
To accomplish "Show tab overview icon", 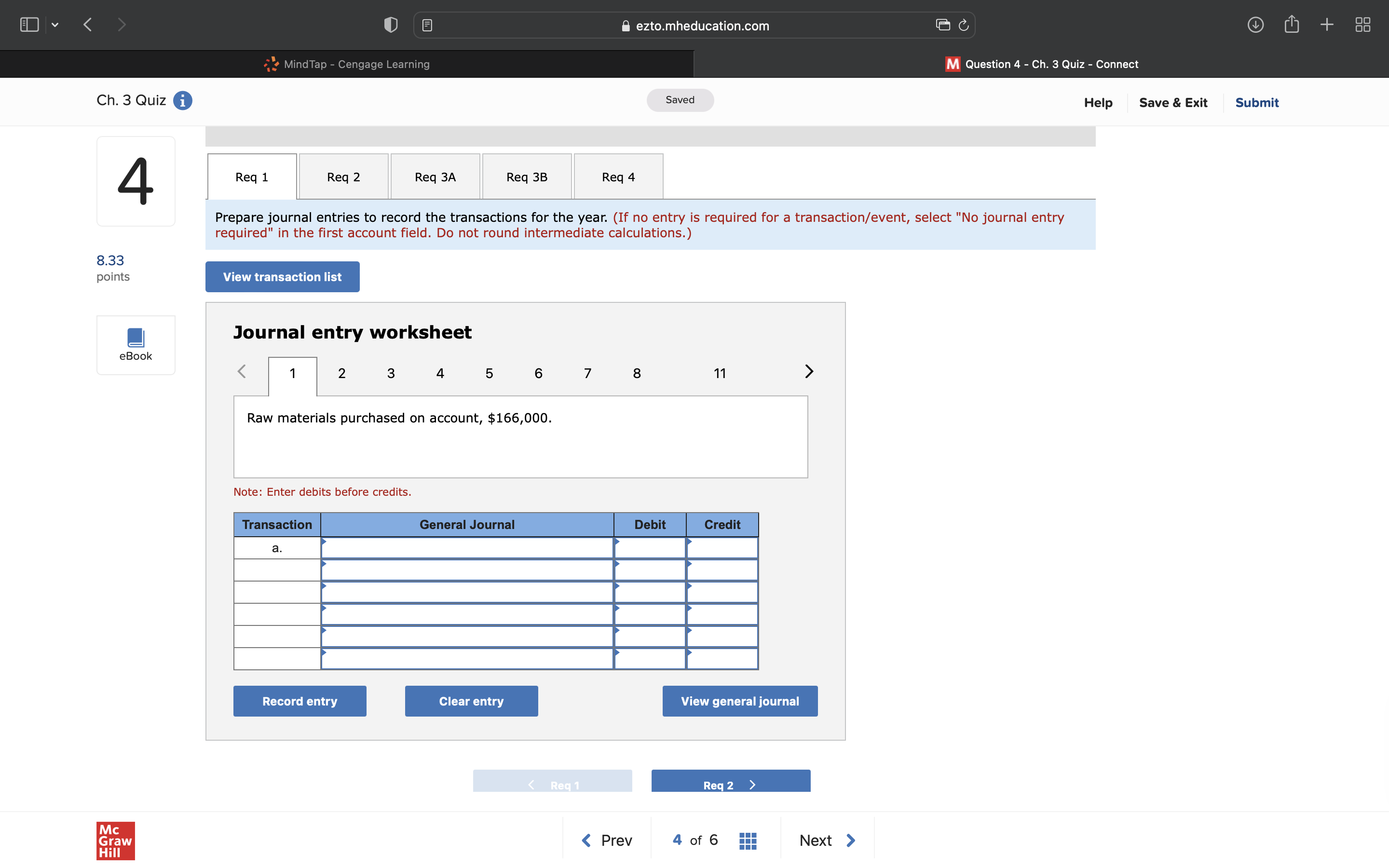I will click(1362, 25).
